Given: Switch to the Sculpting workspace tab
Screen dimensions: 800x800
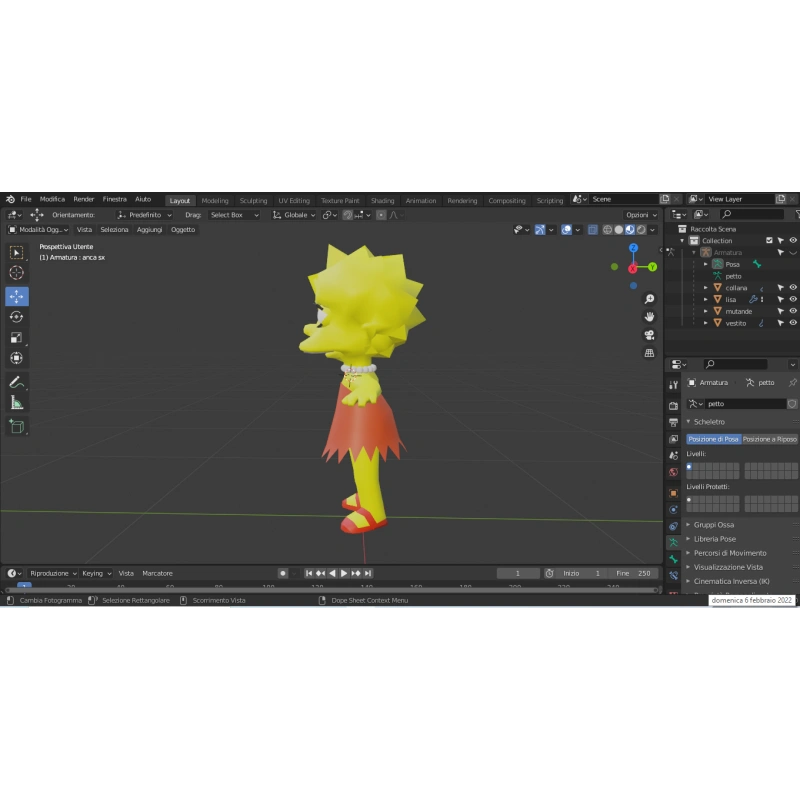Looking at the screenshot, I should (253, 201).
